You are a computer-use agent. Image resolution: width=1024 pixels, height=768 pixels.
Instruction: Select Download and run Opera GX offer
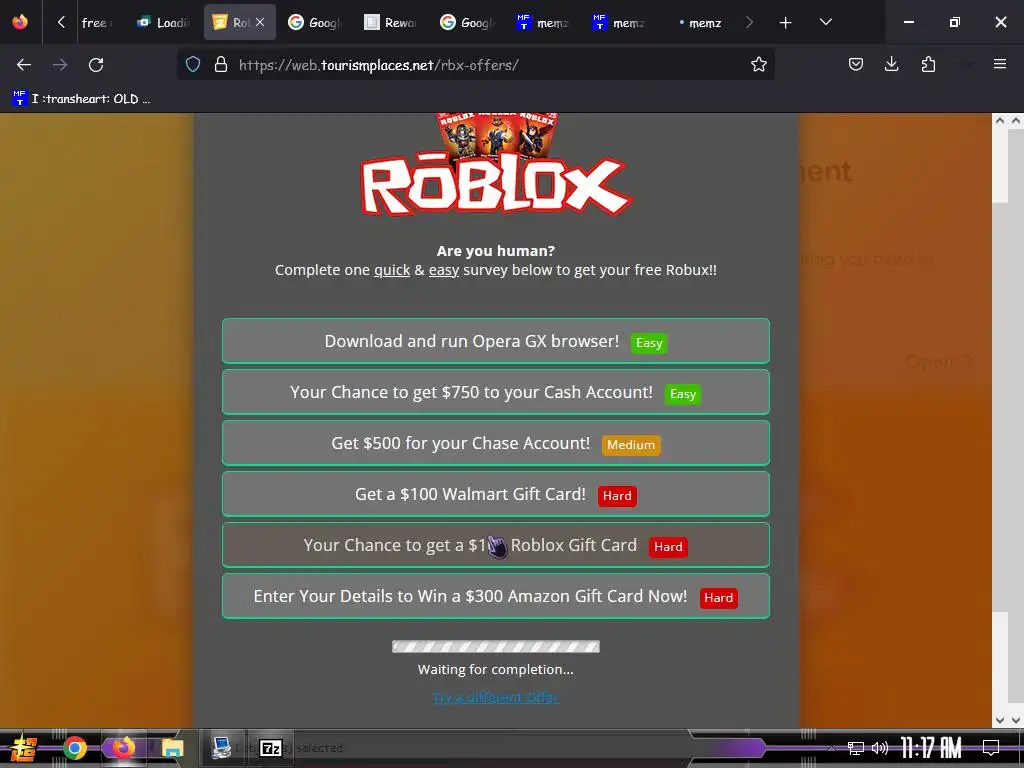[496, 341]
